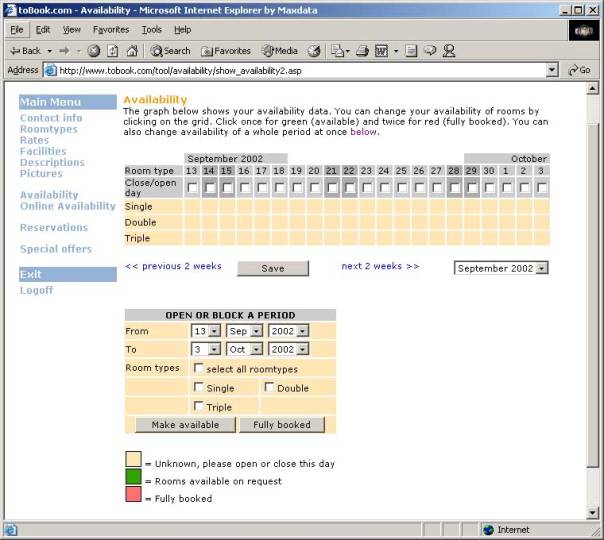This screenshot has width=604, height=540.
Task: Click the Refresh page icon
Action: click(x=112, y=51)
